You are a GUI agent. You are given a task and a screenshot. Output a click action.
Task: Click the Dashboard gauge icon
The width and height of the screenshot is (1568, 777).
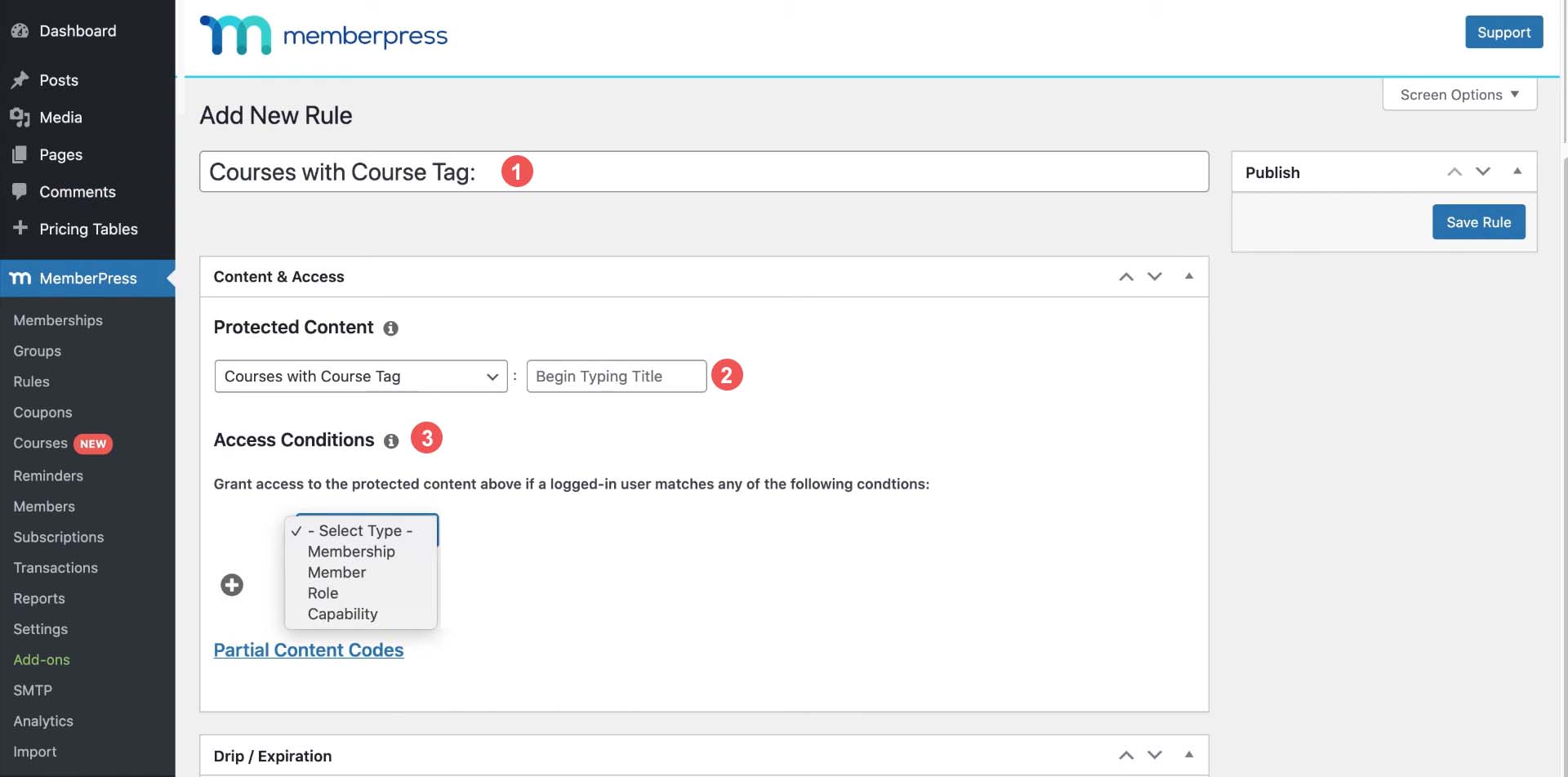pyautogui.click(x=20, y=31)
